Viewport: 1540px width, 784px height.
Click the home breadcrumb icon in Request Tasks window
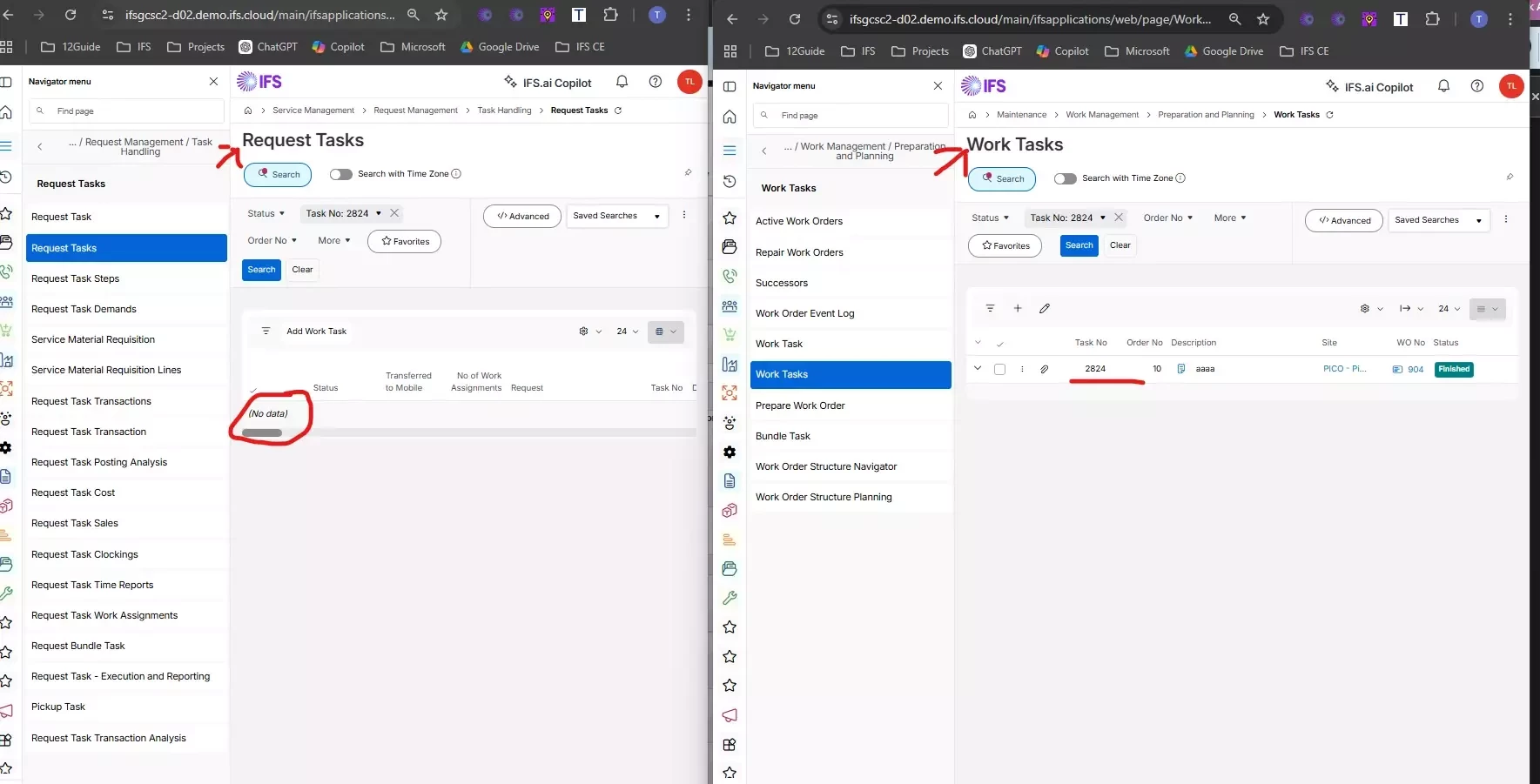(x=248, y=111)
